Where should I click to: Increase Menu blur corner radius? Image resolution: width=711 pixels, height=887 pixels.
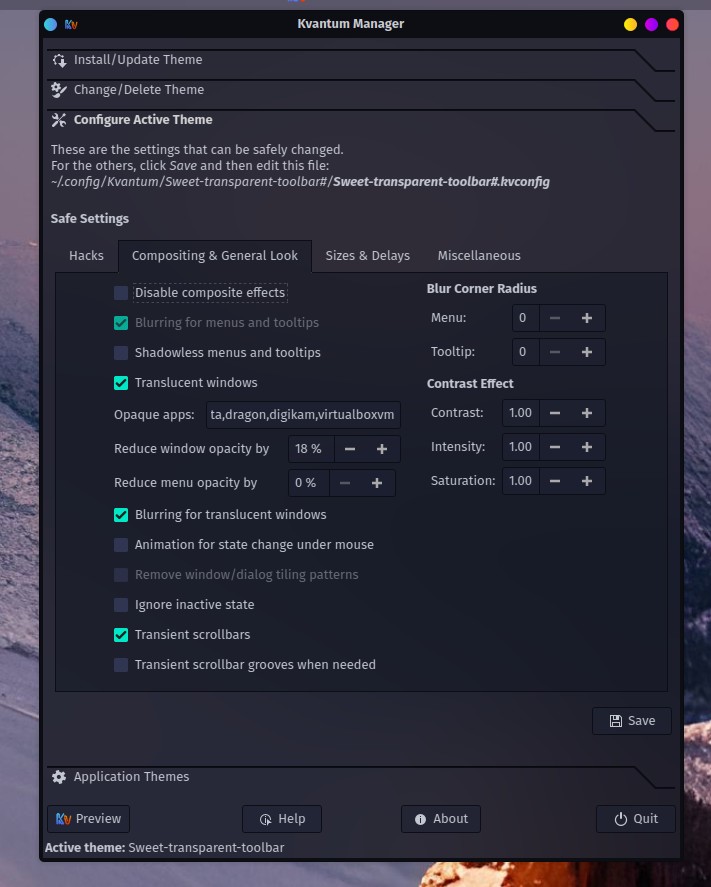pyautogui.click(x=587, y=318)
